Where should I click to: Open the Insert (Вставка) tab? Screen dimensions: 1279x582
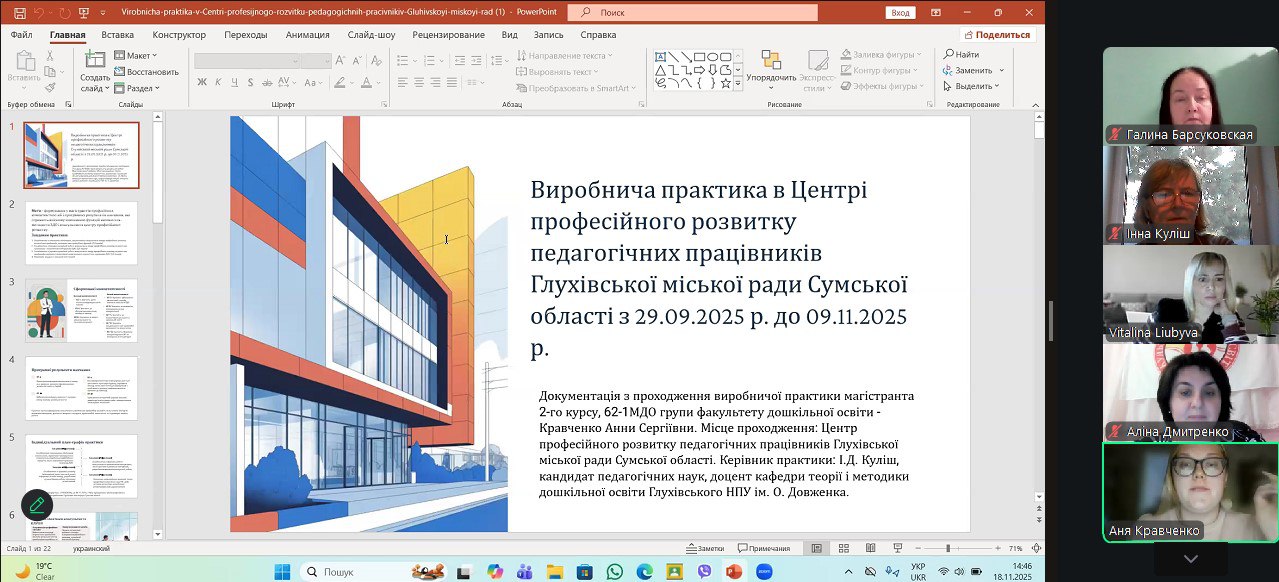(117, 34)
